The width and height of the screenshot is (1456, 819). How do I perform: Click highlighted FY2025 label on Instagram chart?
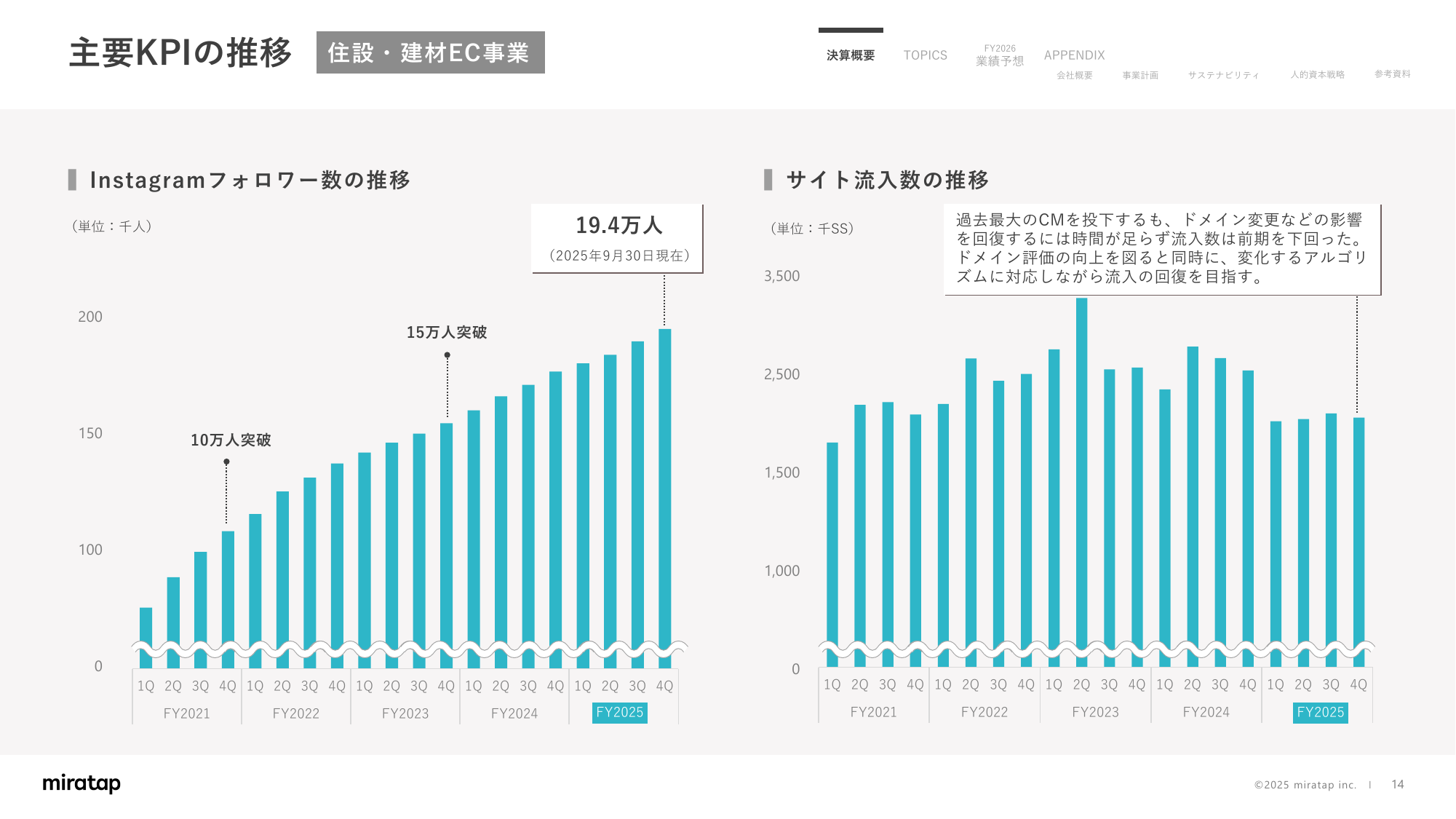[x=619, y=713]
